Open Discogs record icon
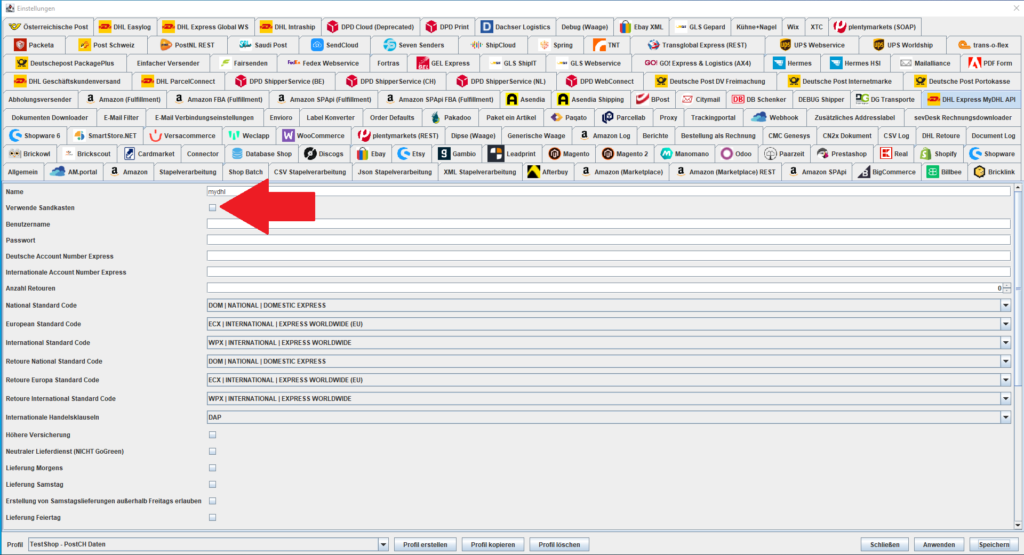 pos(310,153)
